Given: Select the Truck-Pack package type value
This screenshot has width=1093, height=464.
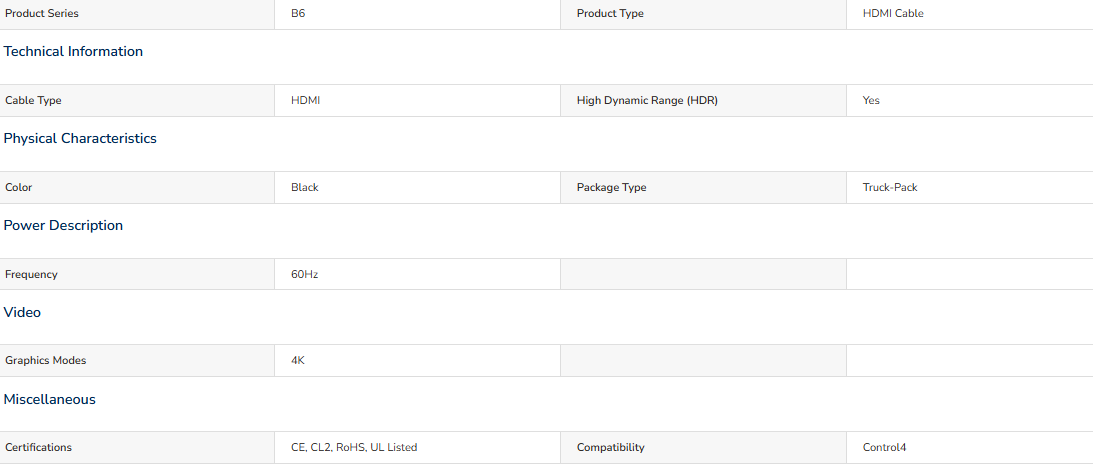Looking at the screenshot, I should pos(890,187).
